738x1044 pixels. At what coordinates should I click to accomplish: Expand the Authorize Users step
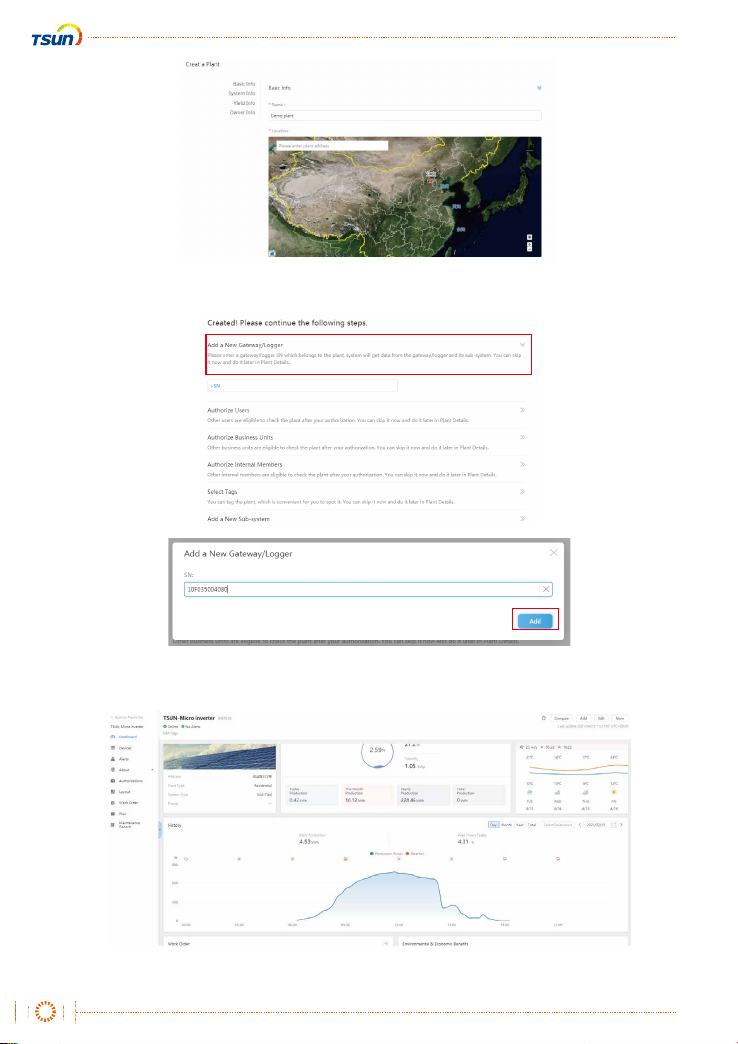click(x=523, y=410)
